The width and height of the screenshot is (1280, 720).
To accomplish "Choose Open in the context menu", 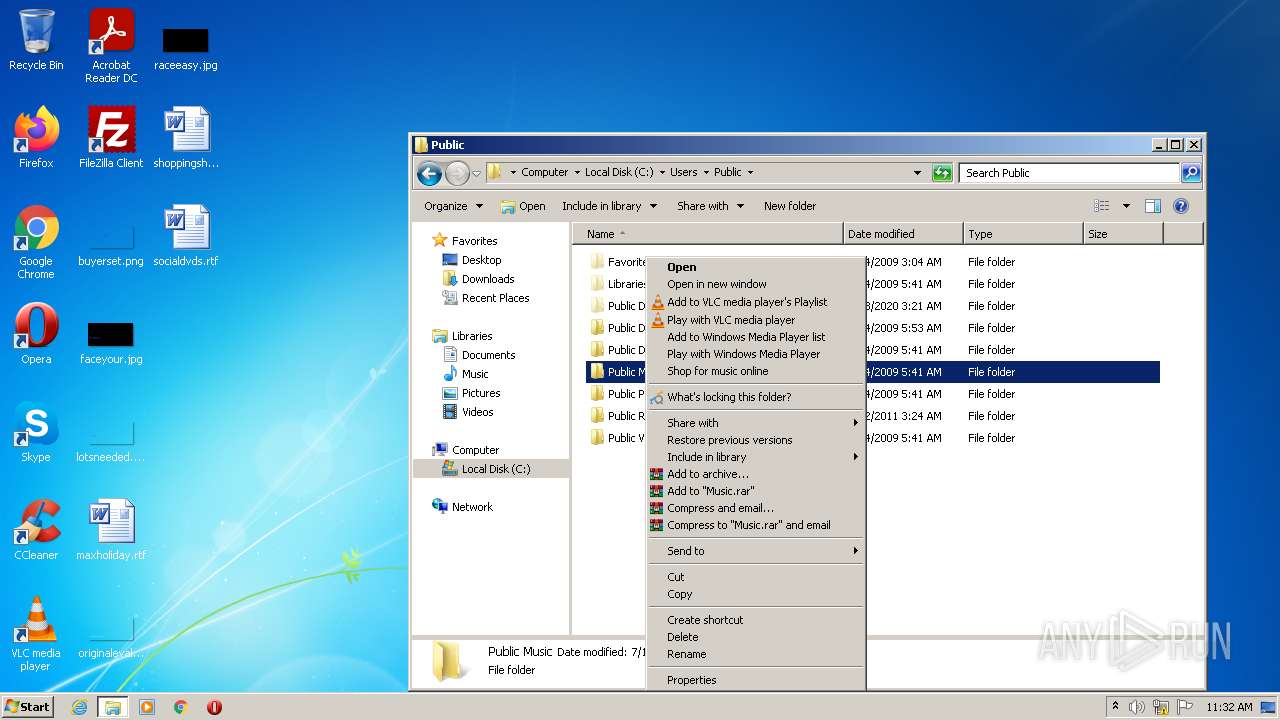I will (x=755, y=267).
